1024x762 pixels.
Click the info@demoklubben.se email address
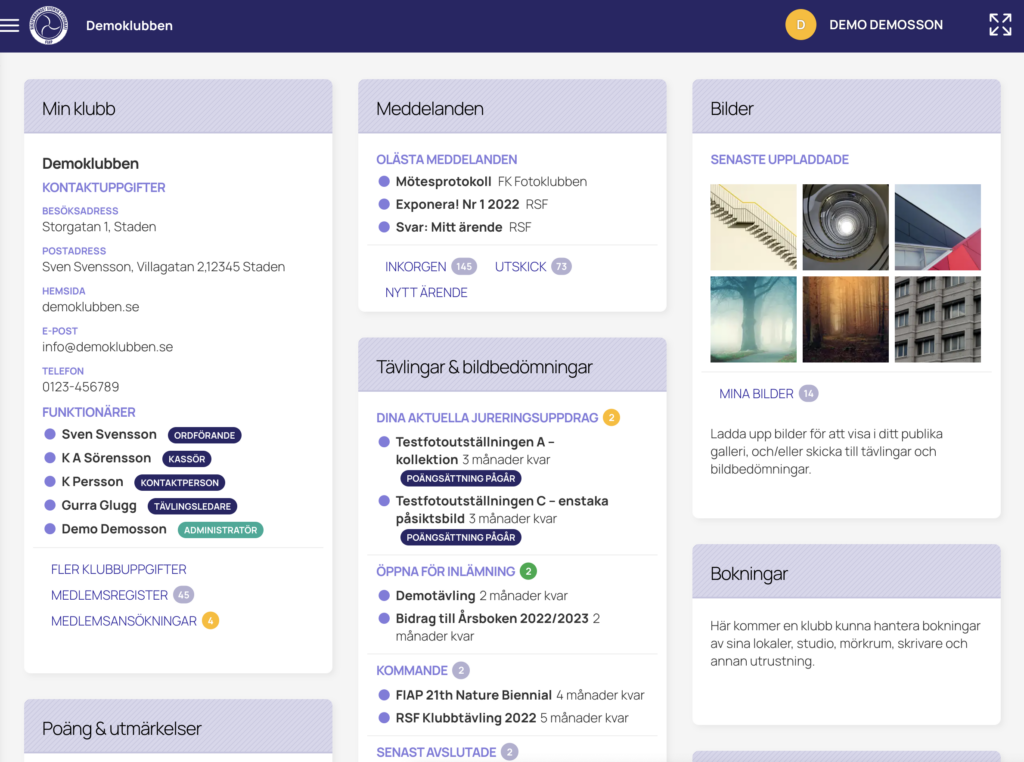(x=108, y=347)
